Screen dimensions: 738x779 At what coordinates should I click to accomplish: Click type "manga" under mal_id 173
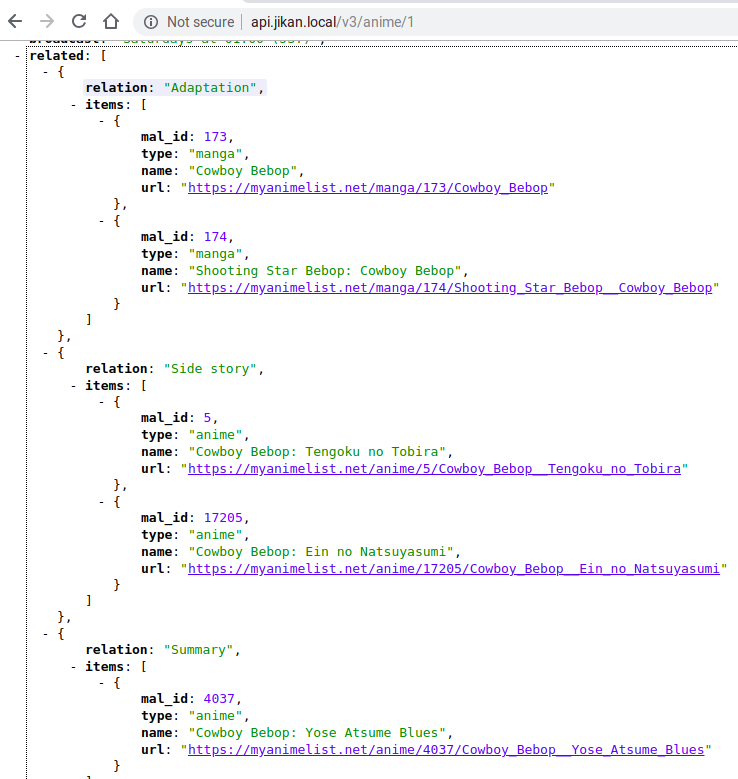click(x=215, y=154)
